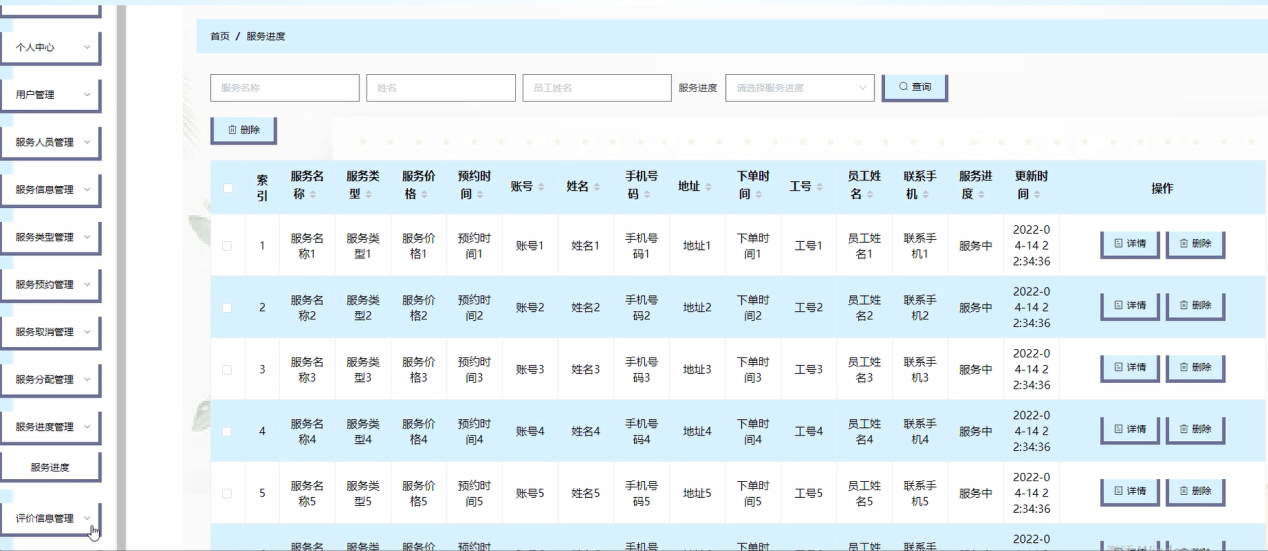1268x551 pixels.
Task: Focus the 员工姓名 search field
Action: pos(597,88)
